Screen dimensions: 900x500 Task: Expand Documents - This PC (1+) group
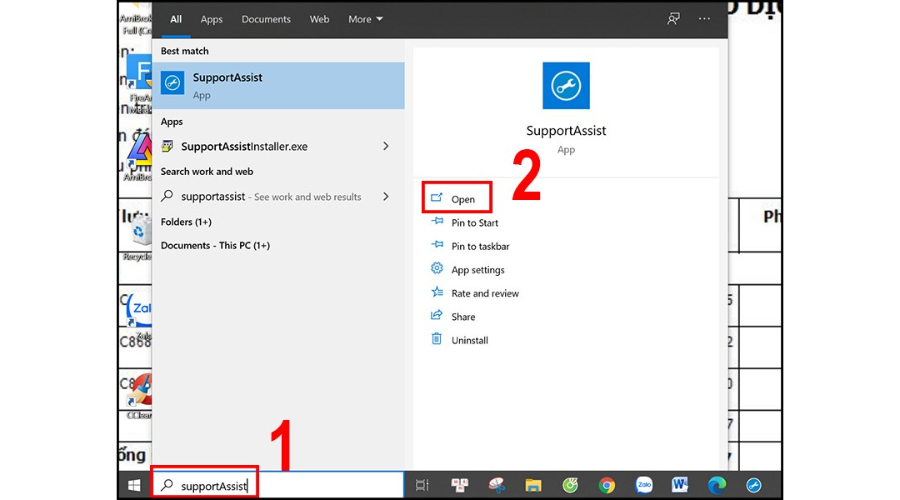215,245
